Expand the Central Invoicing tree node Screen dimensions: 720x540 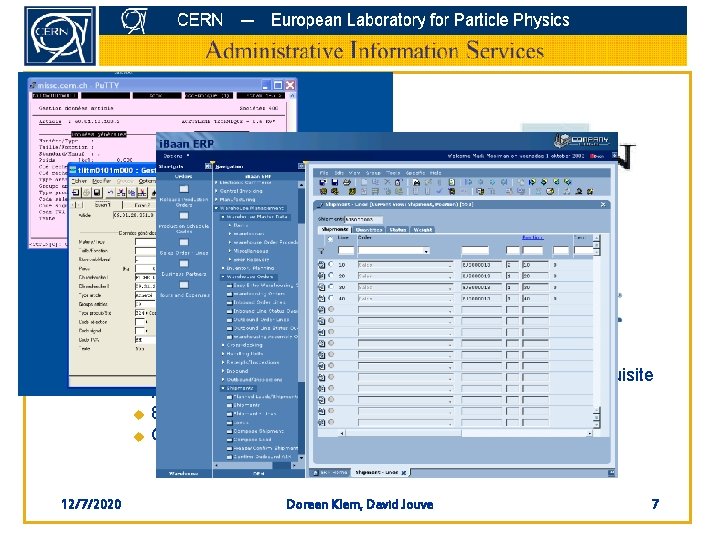(x=216, y=191)
